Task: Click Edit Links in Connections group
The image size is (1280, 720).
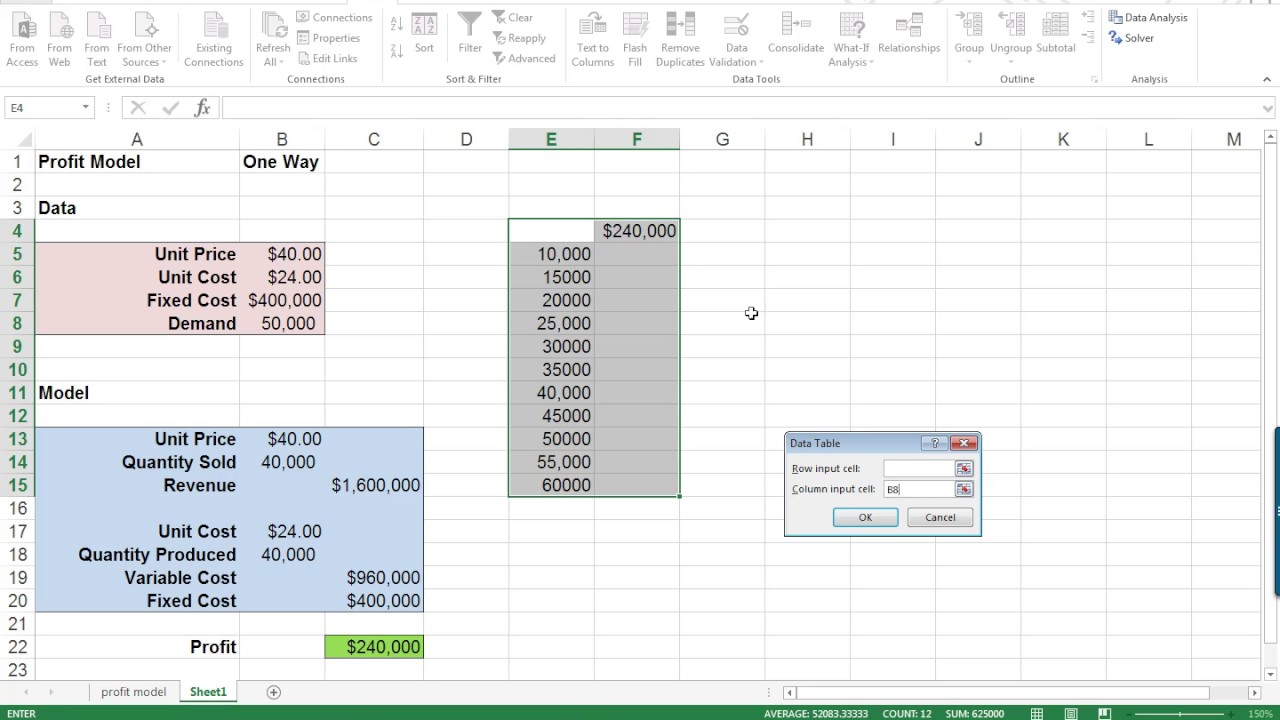Action: pos(326,58)
